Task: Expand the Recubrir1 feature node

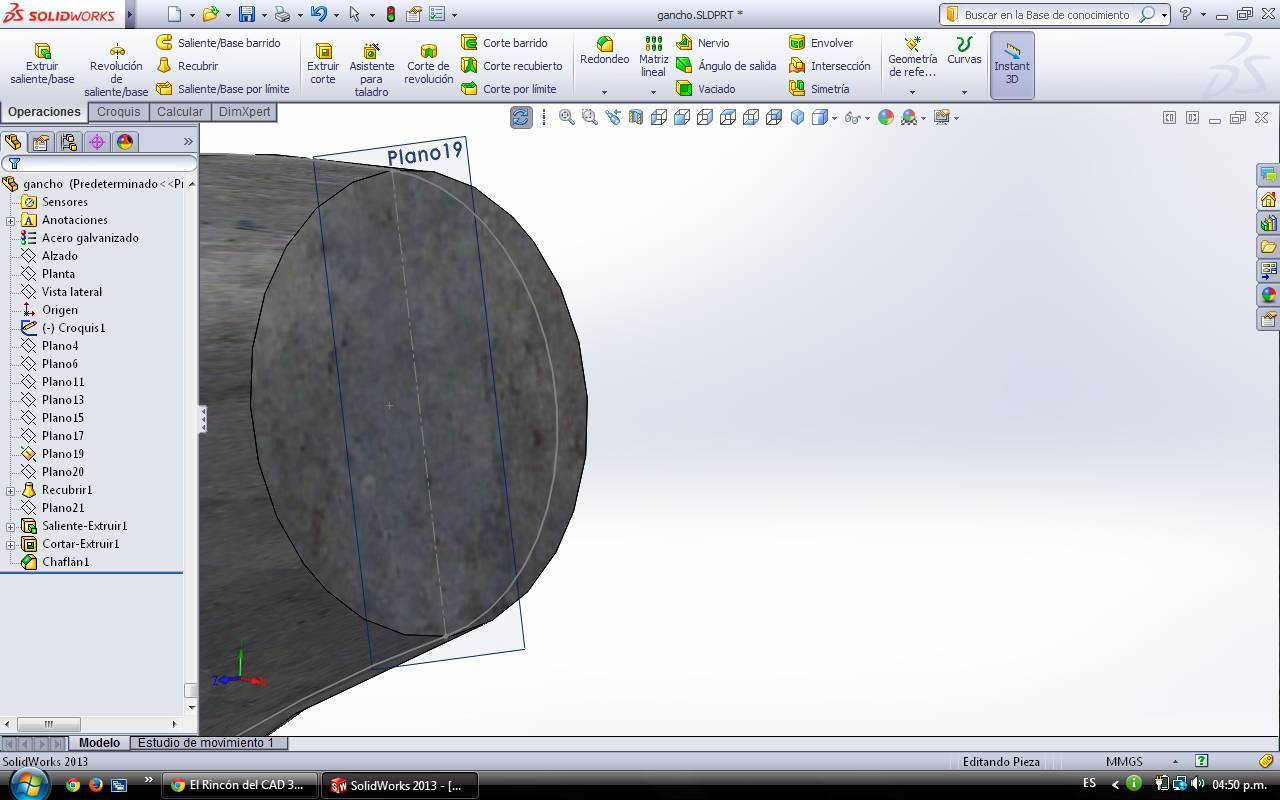Action: 11,490
